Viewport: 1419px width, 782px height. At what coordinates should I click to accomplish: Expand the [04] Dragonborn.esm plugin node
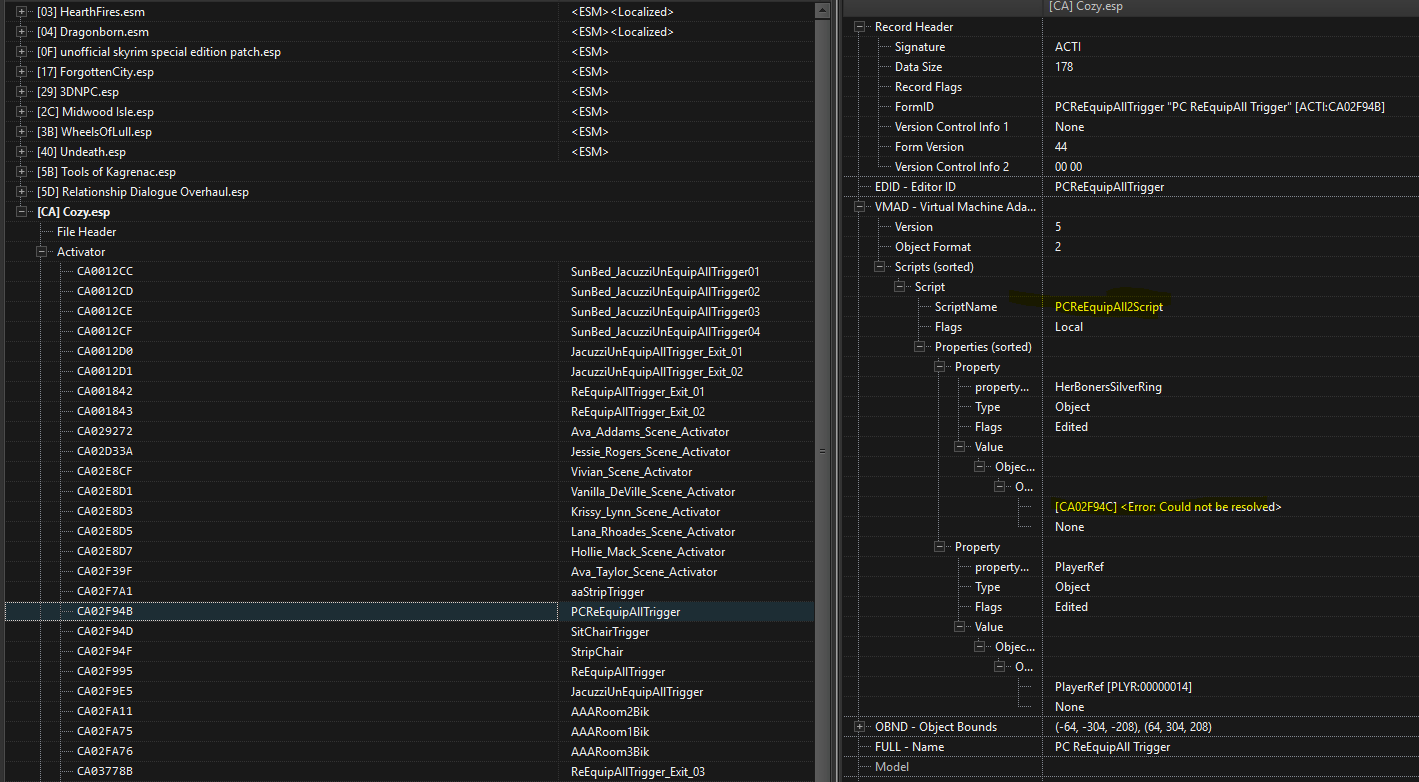coord(22,32)
